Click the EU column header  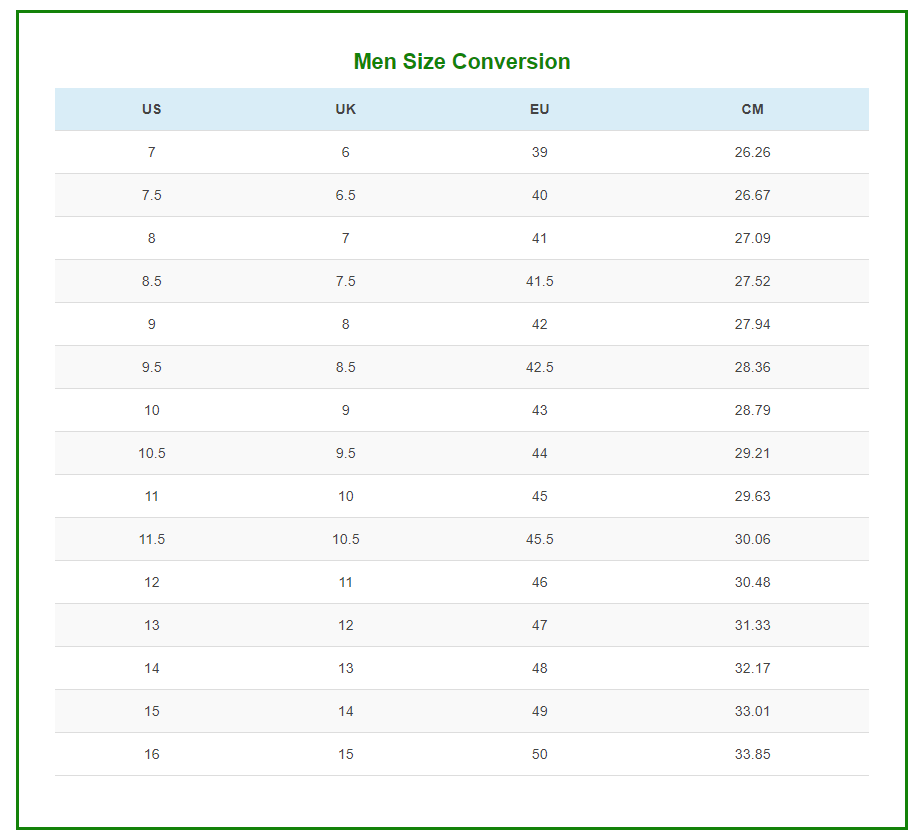coord(540,109)
